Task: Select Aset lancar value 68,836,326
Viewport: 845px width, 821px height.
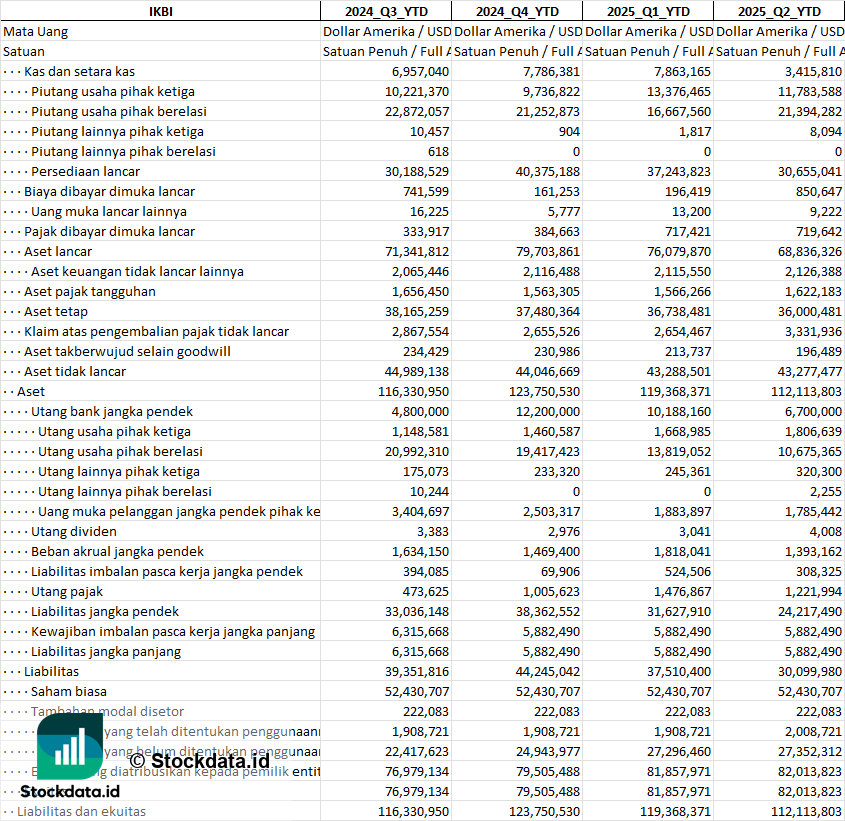Action: coord(809,251)
